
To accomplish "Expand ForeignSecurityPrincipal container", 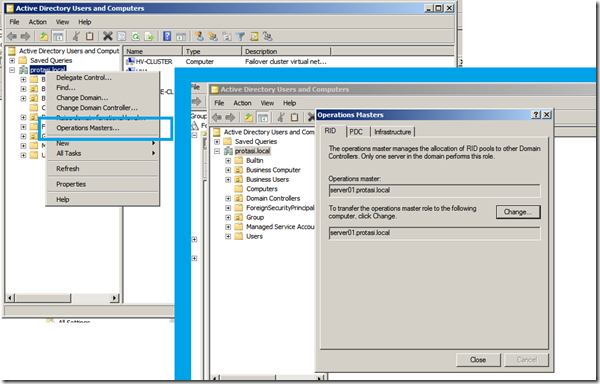I will click(x=228, y=208).
